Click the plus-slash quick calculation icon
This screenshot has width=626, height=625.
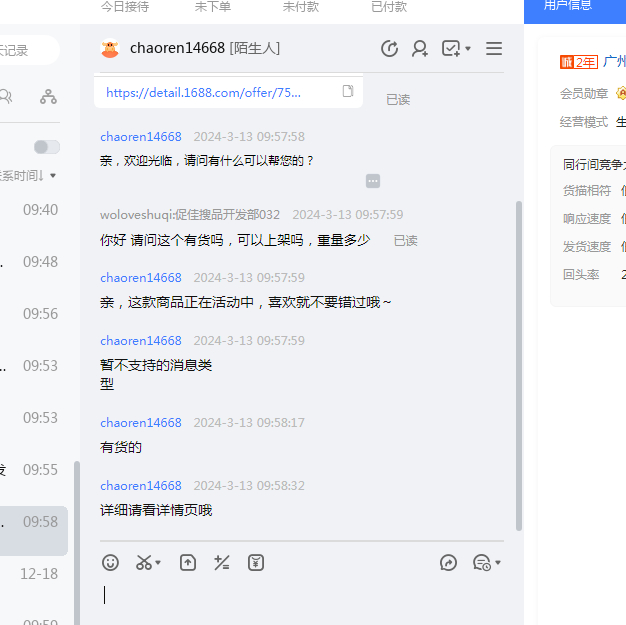pos(222,563)
